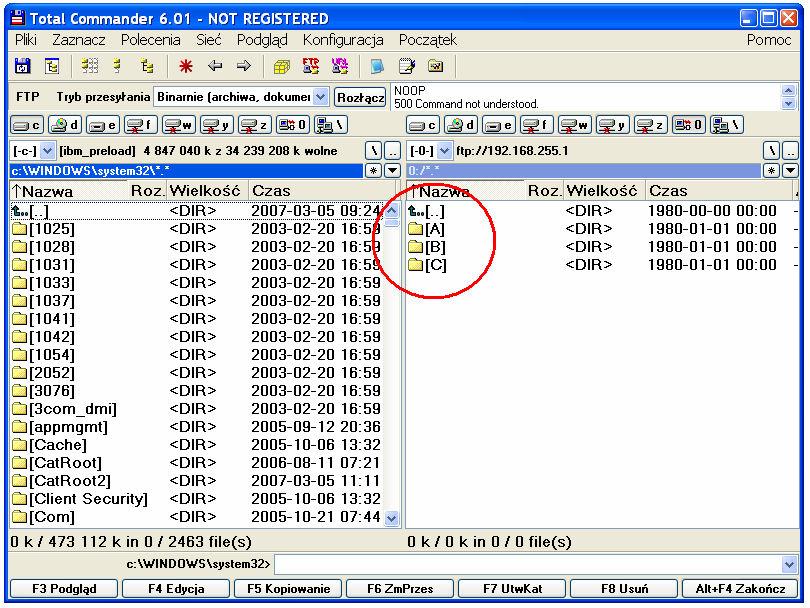Screen dimensions: 810x608
Task: Click the F8 Usuń button
Action: coord(625,589)
